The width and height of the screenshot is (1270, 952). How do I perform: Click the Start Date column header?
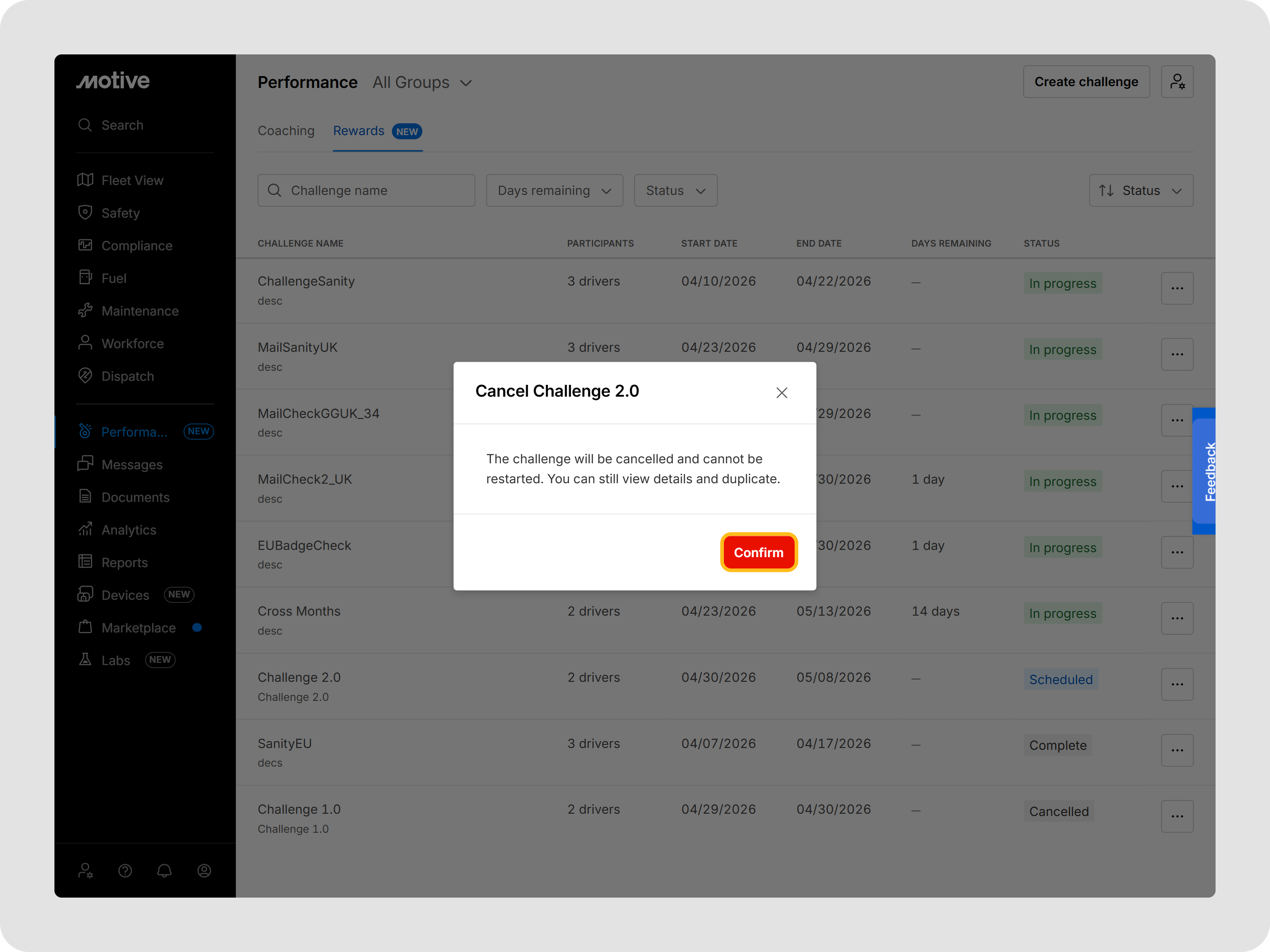coord(709,243)
